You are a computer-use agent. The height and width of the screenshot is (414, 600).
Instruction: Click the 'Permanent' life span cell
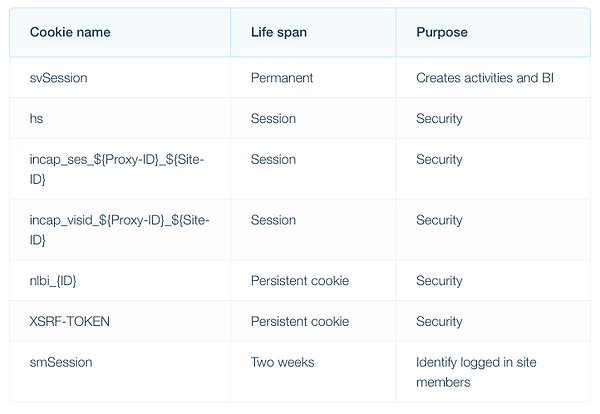[x=282, y=78]
